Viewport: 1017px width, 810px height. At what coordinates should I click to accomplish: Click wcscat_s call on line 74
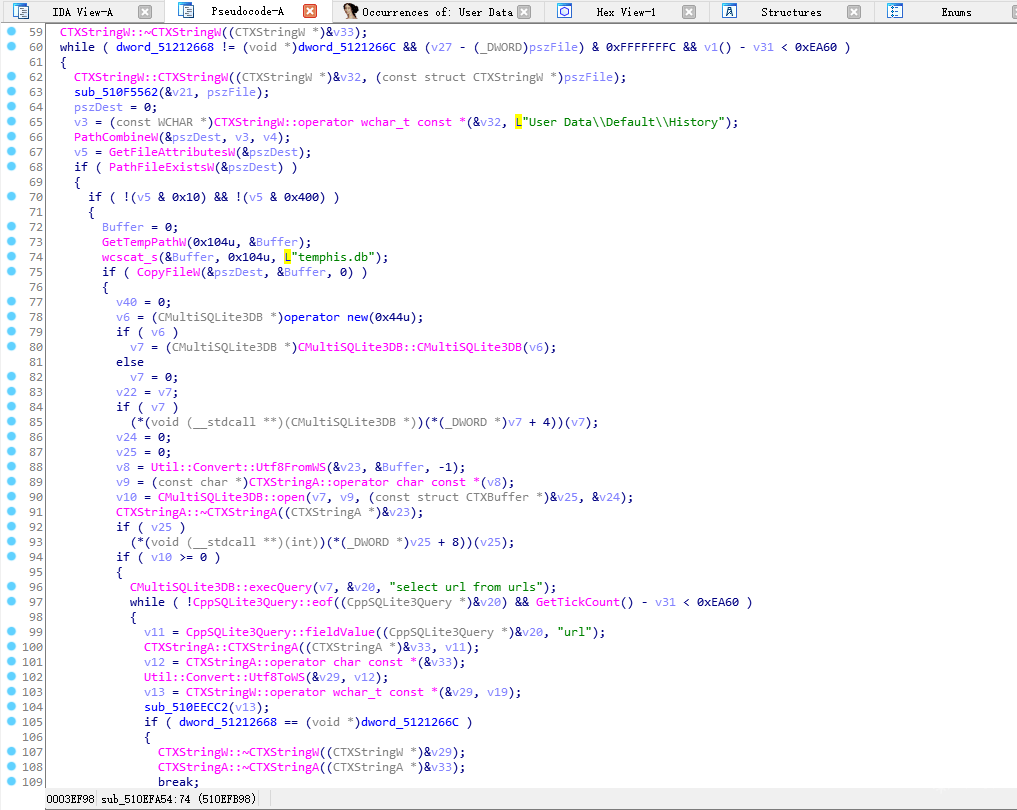coord(130,257)
